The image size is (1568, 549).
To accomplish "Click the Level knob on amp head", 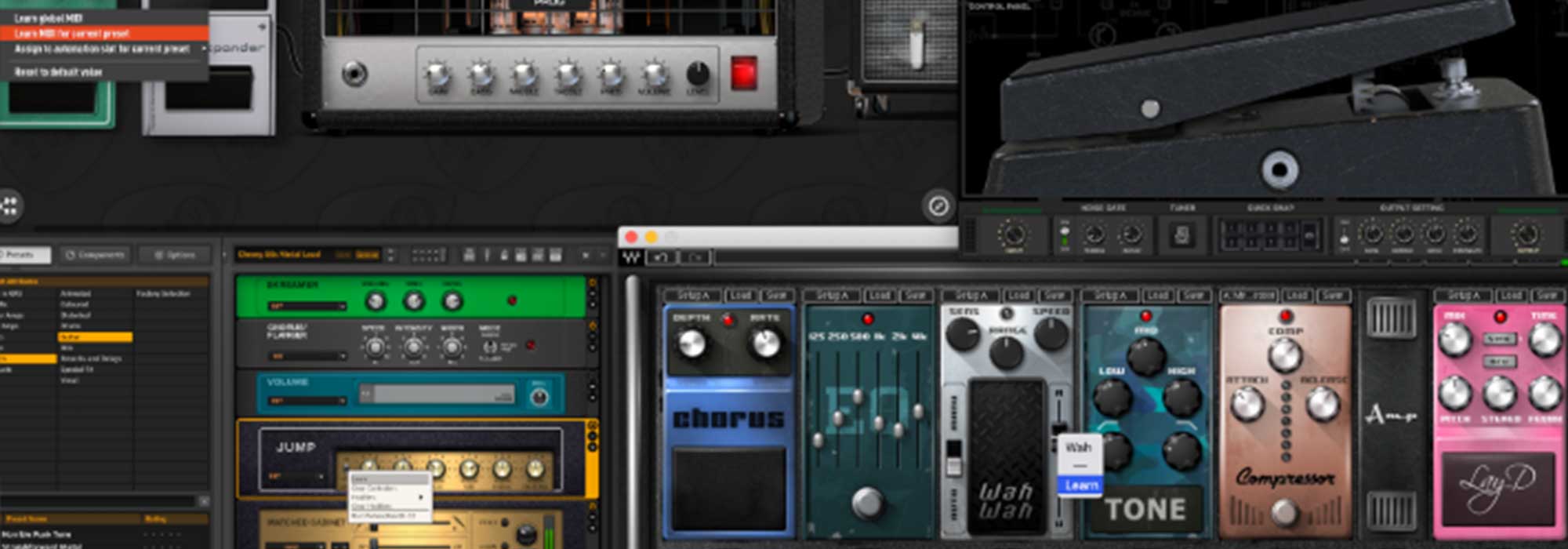I will pyautogui.click(x=698, y=74).
